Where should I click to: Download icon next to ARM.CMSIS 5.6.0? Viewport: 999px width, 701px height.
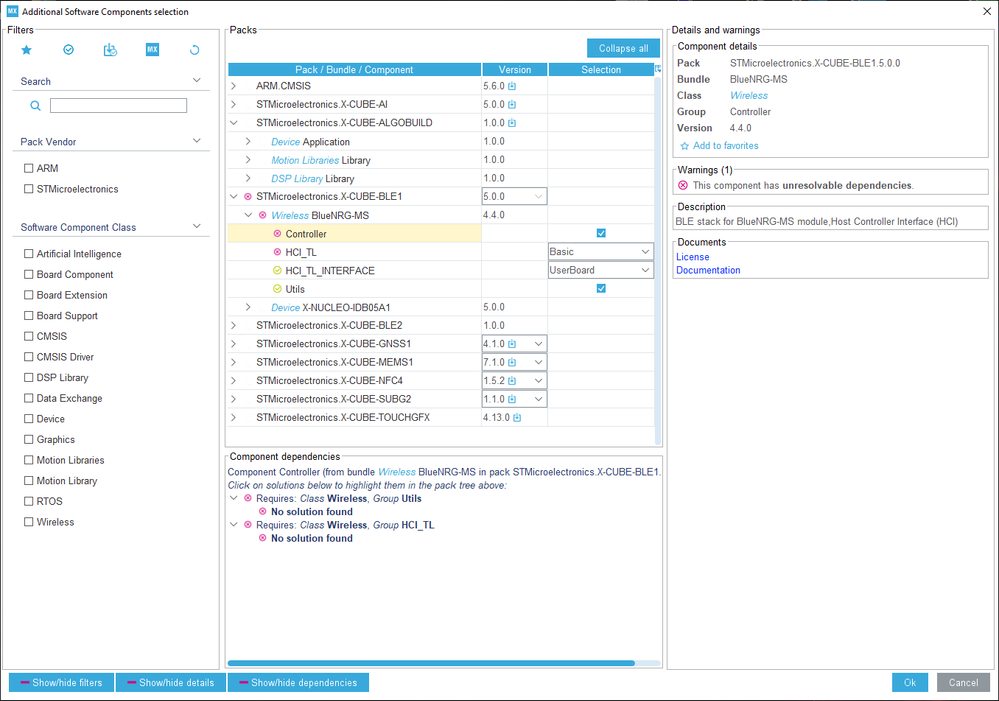coord(512,86)
